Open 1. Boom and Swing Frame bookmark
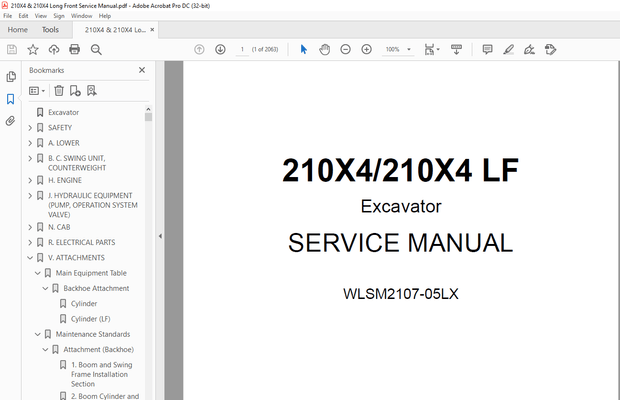Screen dimensions: 620x400 click(x=102, y=374)
